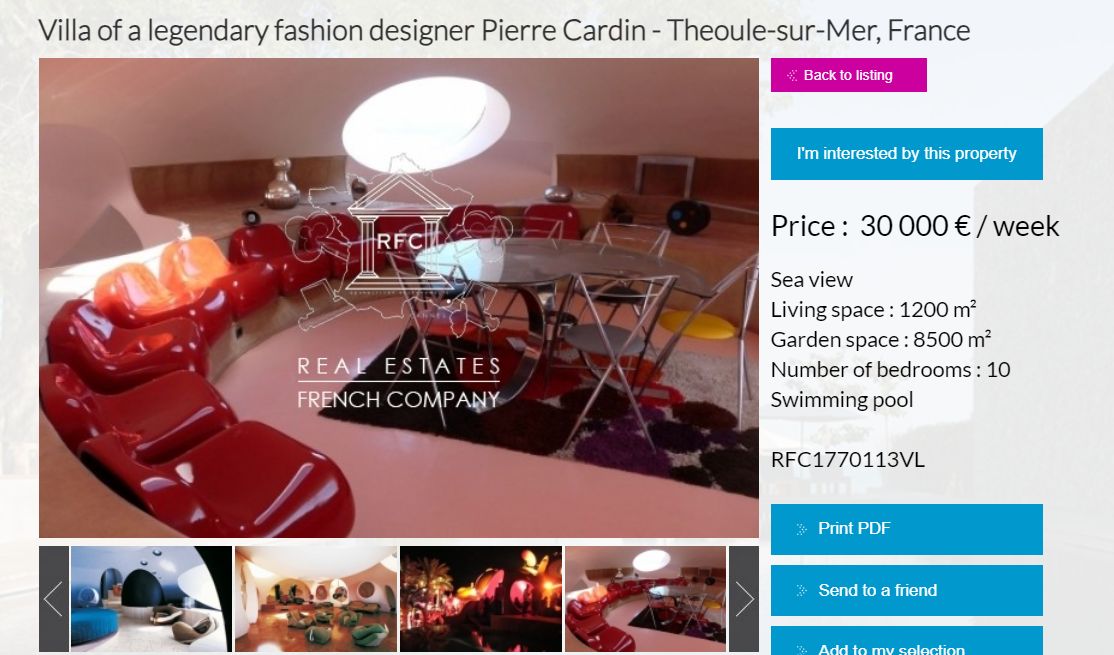Open the Print PDF option
This screenshot has width=1114, height=655.
[907, 529]
